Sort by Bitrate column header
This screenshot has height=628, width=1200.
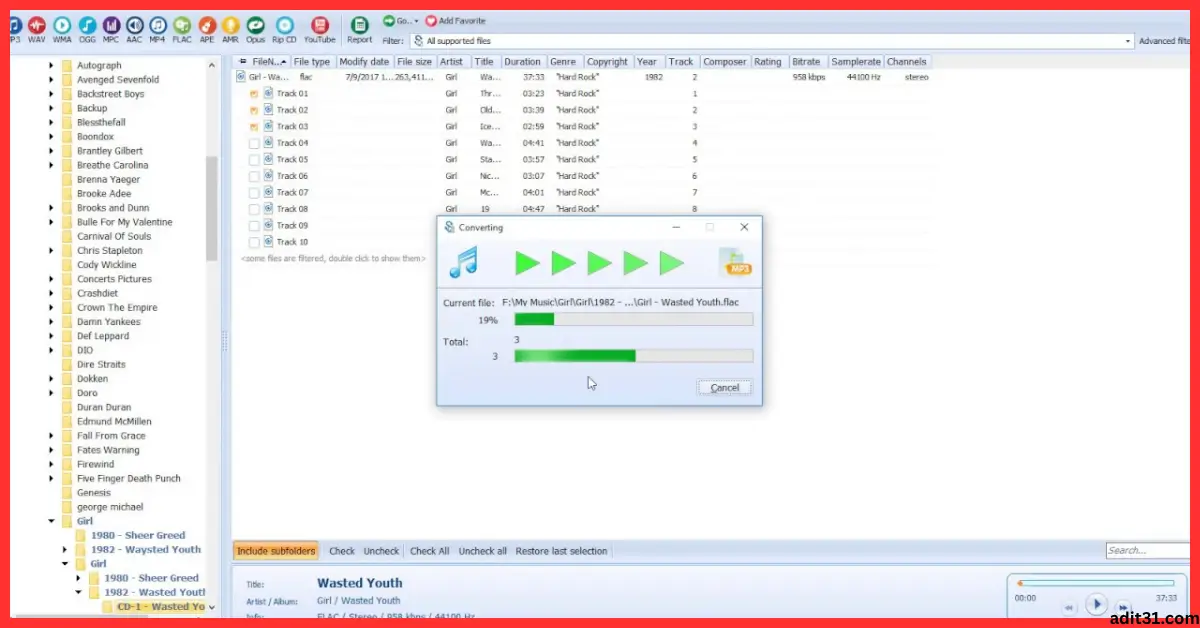tap(806, 62)
